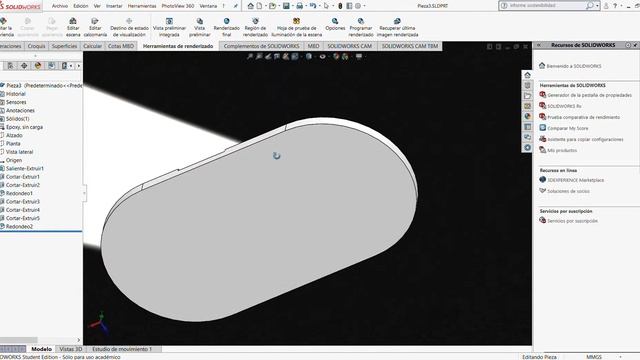640x360 pixels.
Task: Select Saliente-Extruir1 in the feature tree
Action: point(24,168)
